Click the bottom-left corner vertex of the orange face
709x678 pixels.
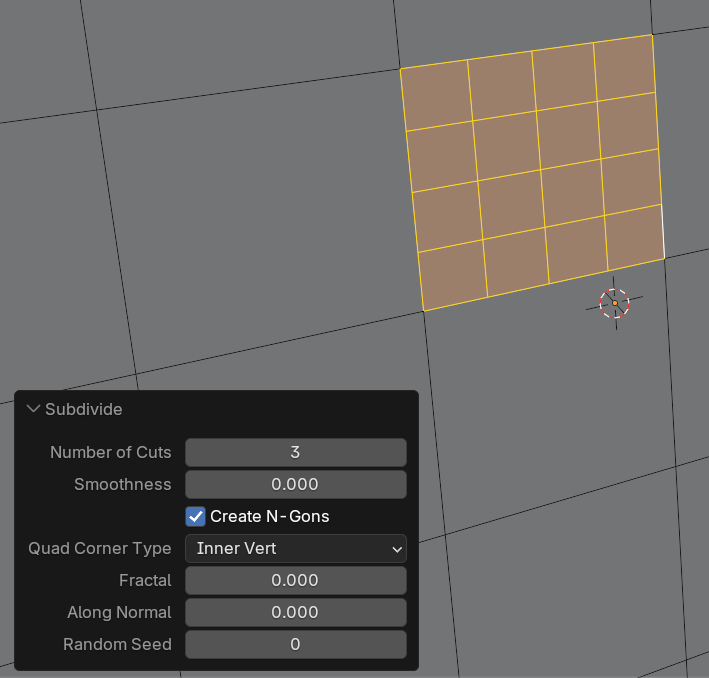tap(424, 311)
